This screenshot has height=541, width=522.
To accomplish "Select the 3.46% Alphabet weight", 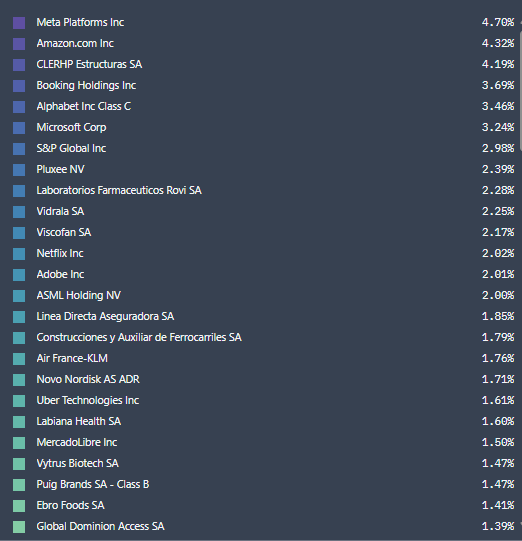I will point(498,107).
